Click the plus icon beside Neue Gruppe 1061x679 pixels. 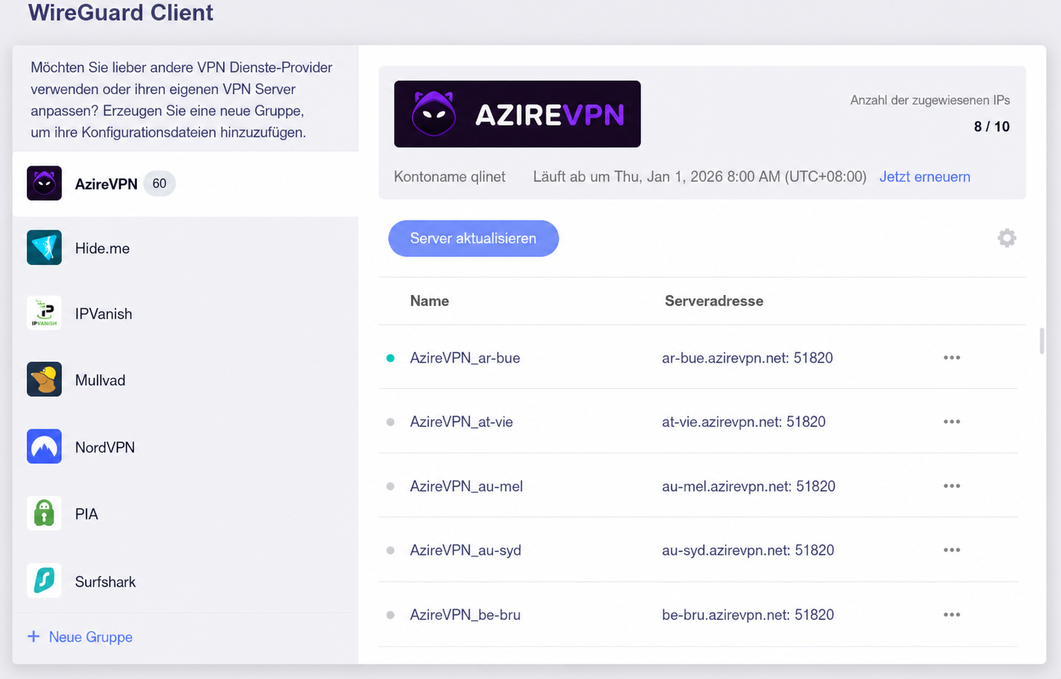pos(33,636)
